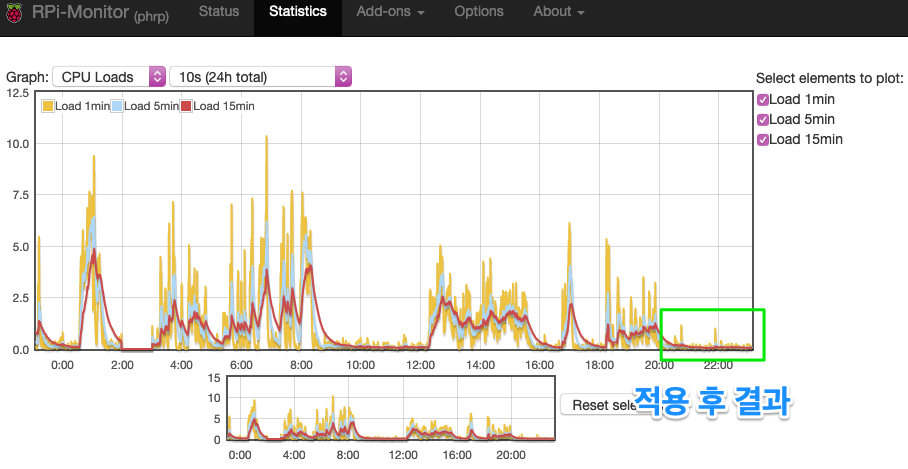
Task: Uncheck the Load 1min checkbox
Action: click(763, 99)
